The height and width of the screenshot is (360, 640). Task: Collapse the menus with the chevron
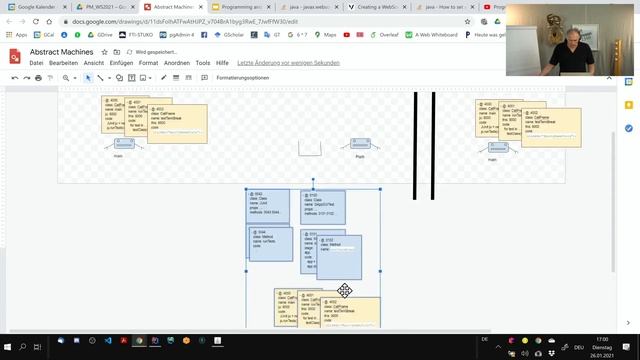609,78
